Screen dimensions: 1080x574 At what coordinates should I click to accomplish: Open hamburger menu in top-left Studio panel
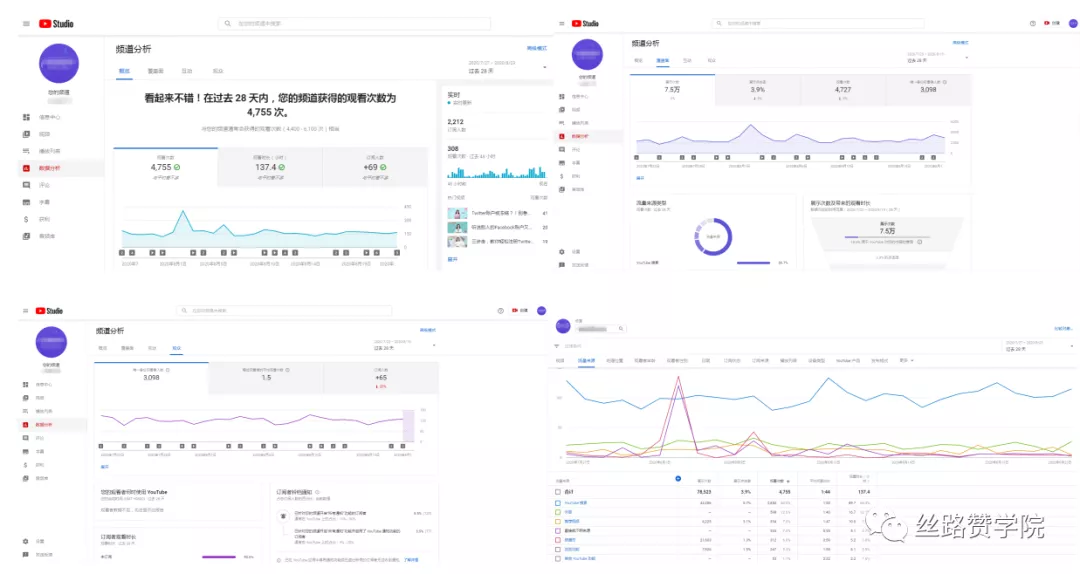point(26,23)
